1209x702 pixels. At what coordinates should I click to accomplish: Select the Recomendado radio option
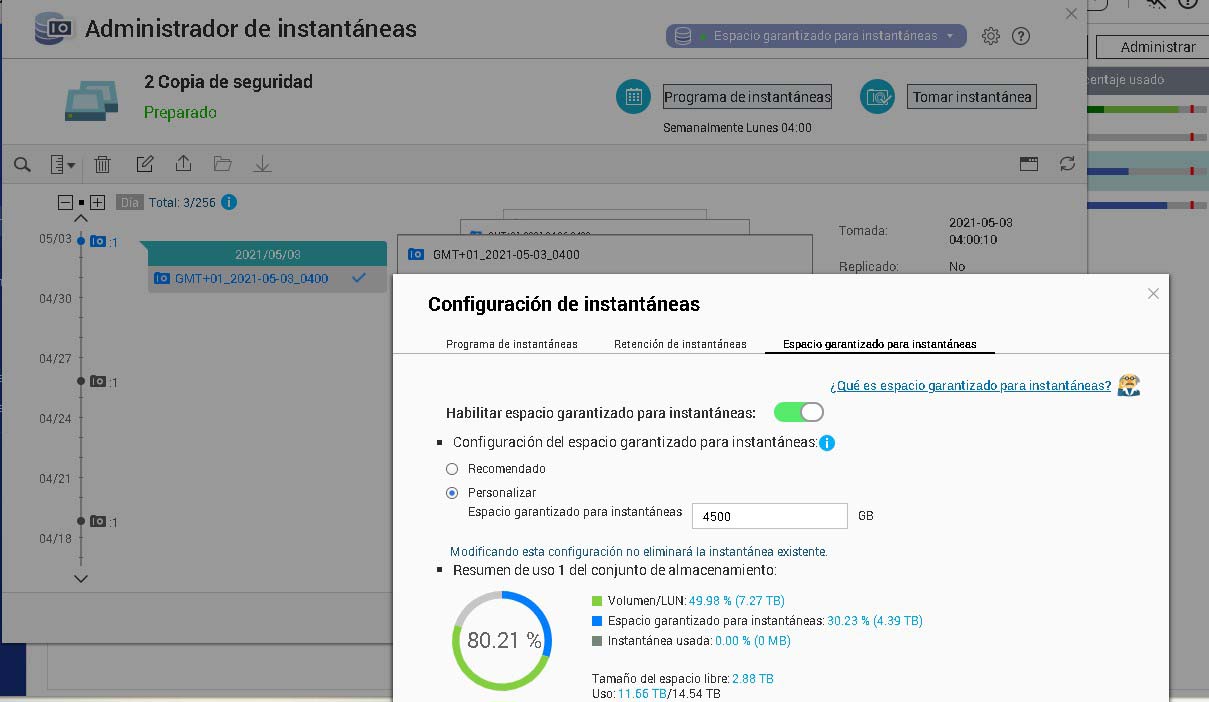click(452, 469)
